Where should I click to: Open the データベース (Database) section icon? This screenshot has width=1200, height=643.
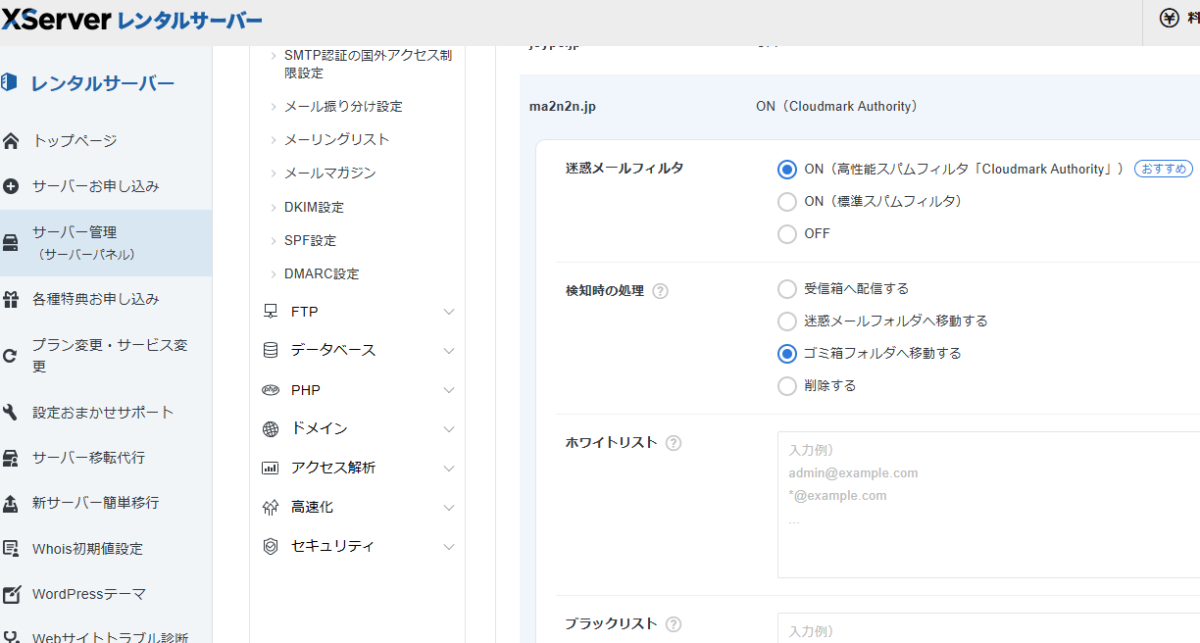click(270, 350)
